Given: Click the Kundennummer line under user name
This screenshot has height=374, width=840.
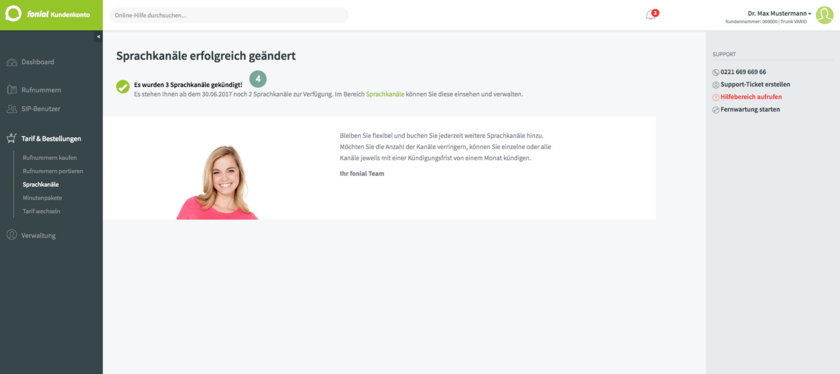Looking at the screenshot, I should pyautogui.click(x=766, y=21).
